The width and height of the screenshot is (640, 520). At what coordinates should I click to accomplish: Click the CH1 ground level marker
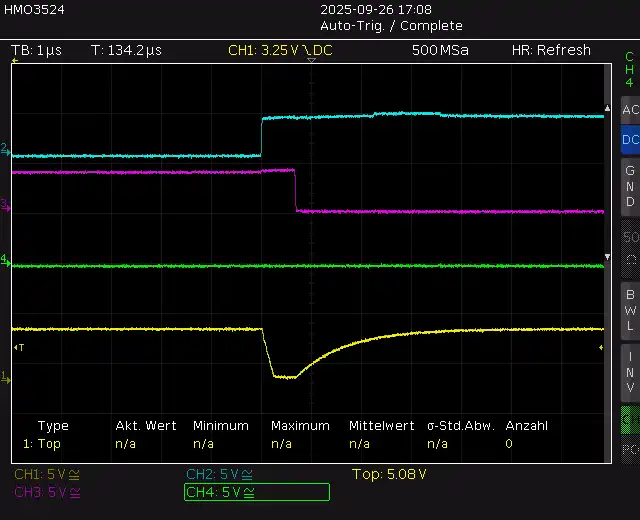click(5, 377)
